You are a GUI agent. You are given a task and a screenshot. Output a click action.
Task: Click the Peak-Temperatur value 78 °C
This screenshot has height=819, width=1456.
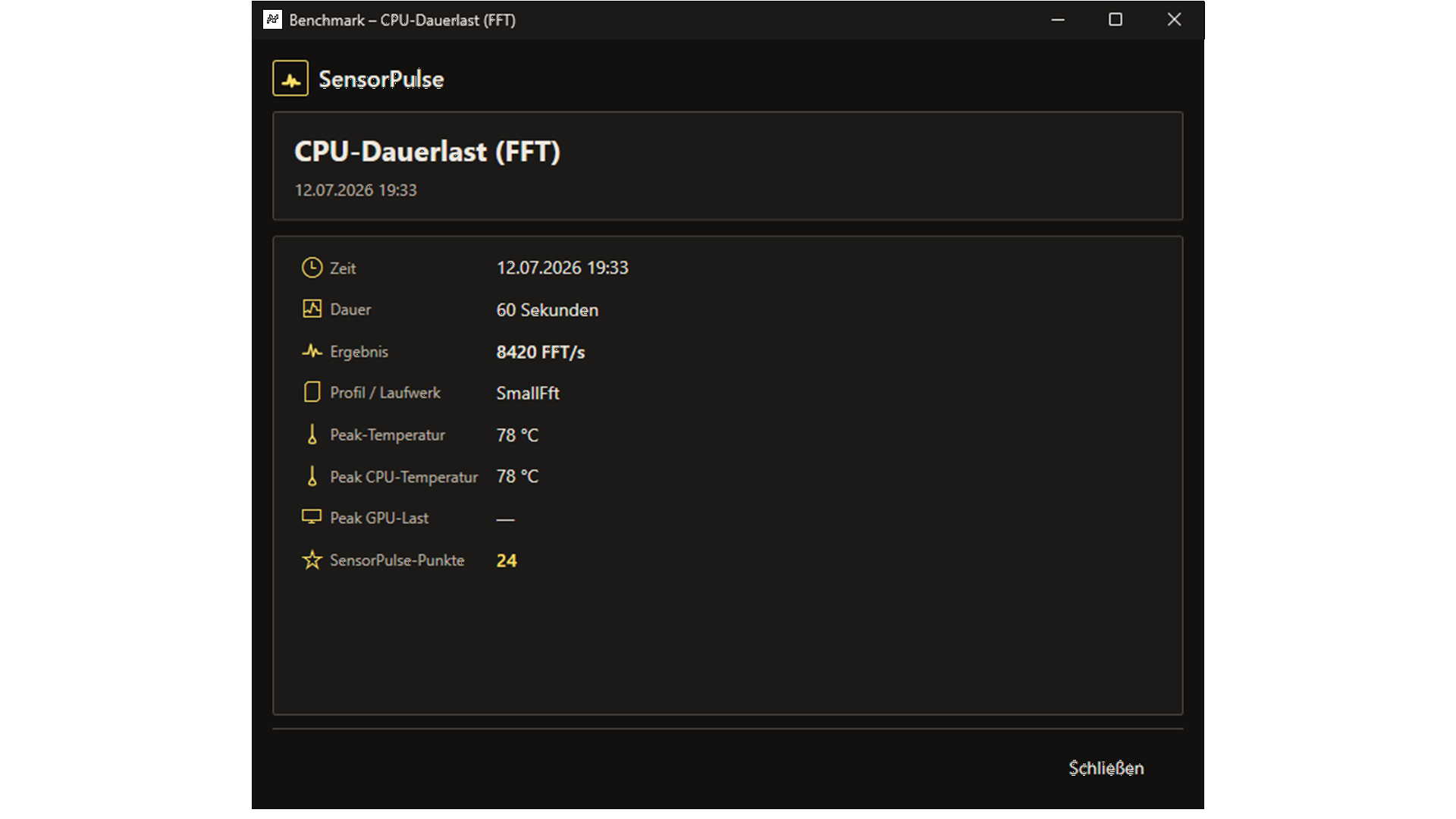pyautogui.click(x=517, y=435)
